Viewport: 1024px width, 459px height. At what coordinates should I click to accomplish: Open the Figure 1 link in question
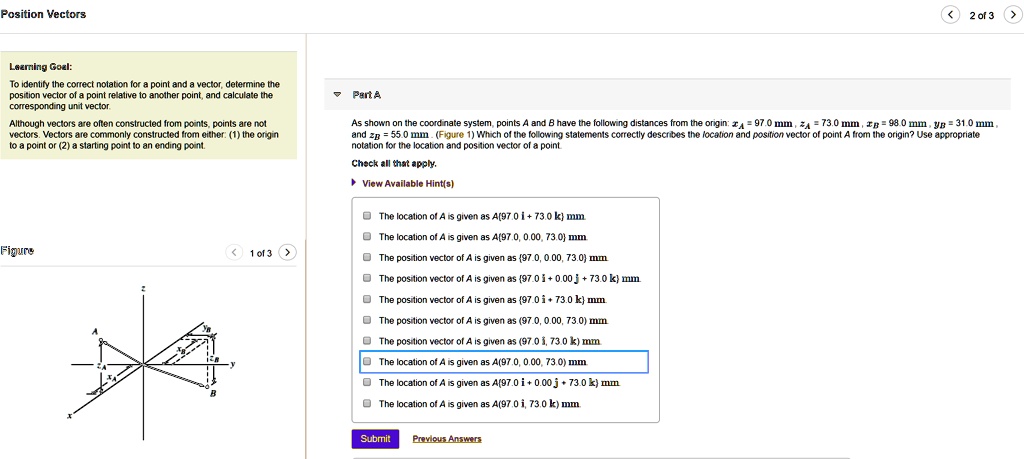tap(455, 134)
